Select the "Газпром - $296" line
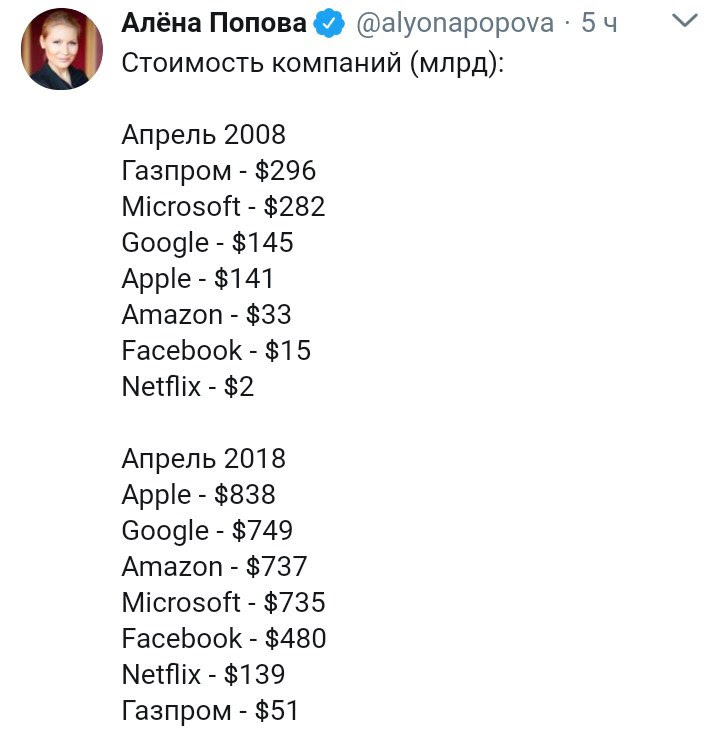The width and height of the screenshot is (720, 743). (x=218, y=171)
